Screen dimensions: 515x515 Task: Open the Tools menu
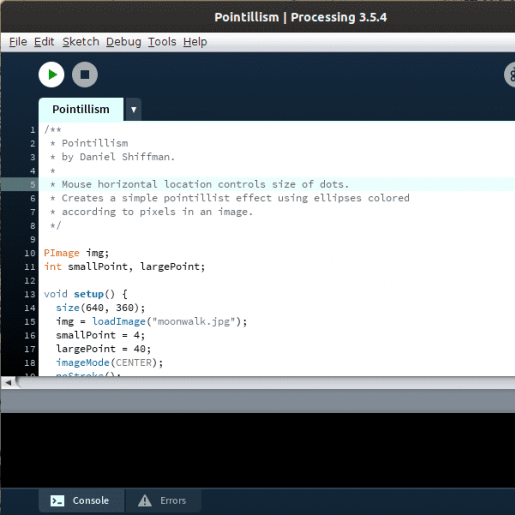click(x=162, y=42)
